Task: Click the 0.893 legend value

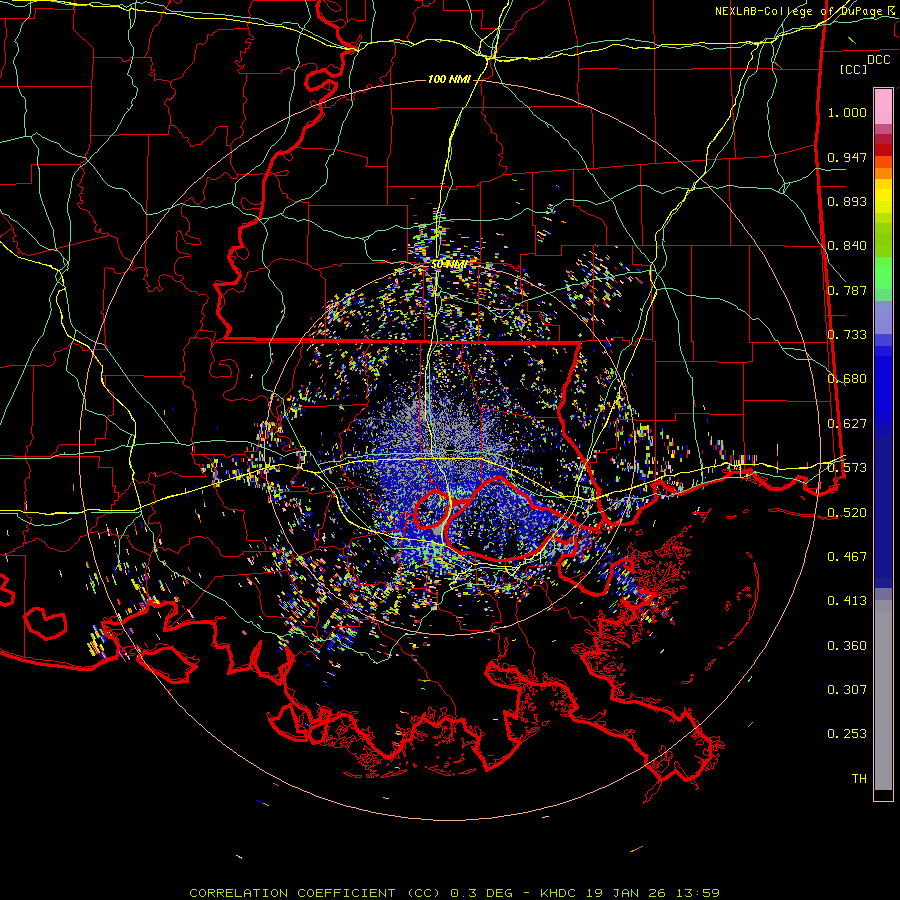Action: (x=847, y=201)
